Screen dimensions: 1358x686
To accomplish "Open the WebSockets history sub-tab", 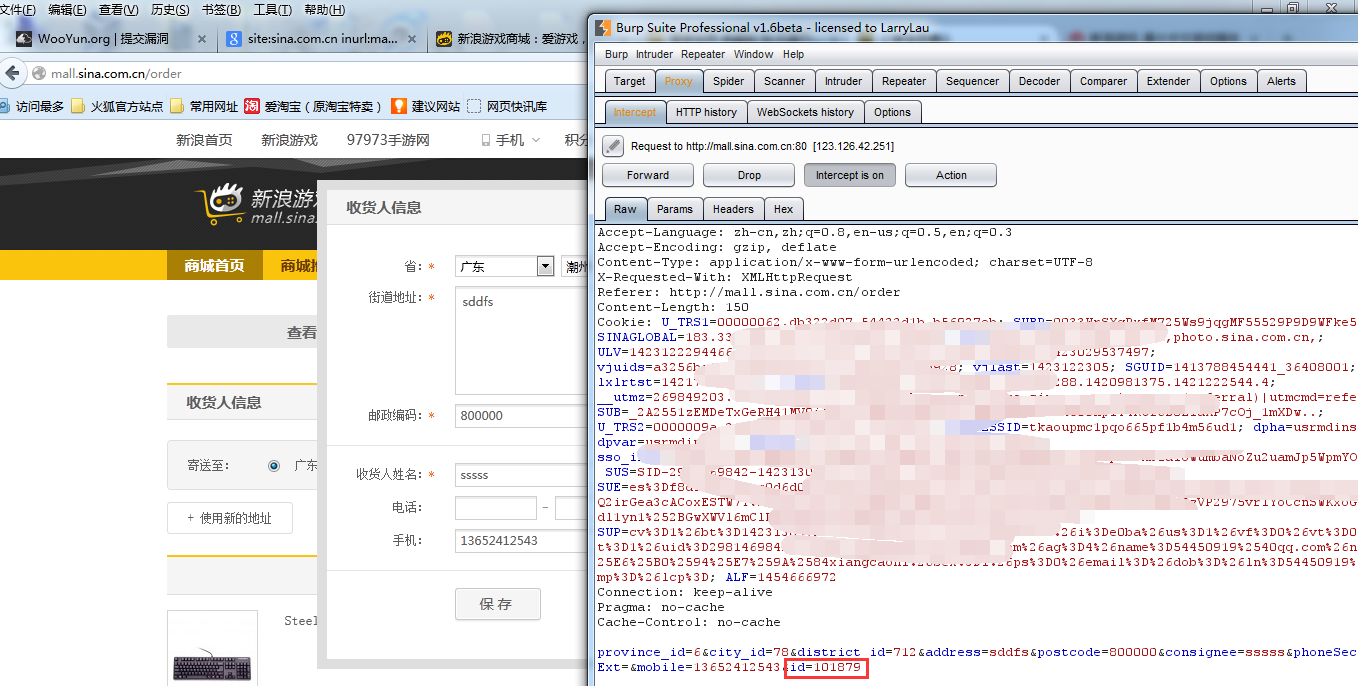I will coord(805,112).
